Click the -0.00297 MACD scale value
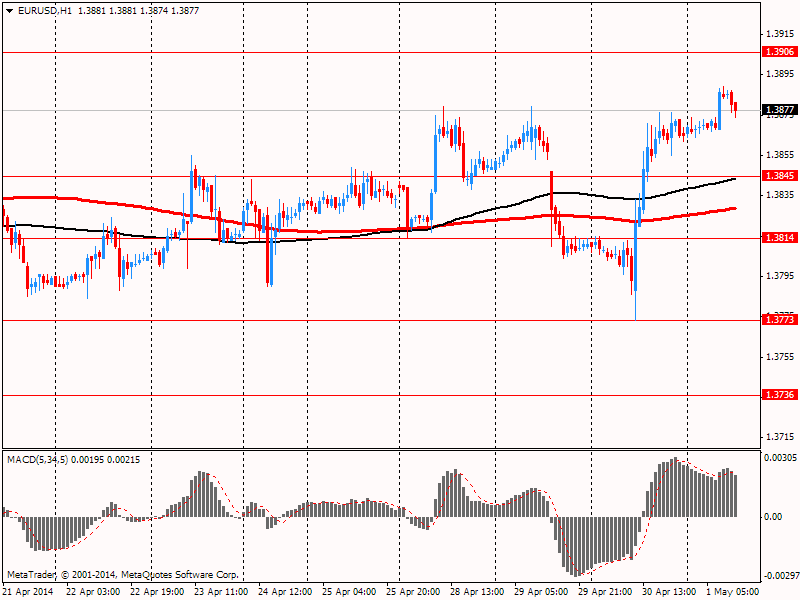 [779, 576]
